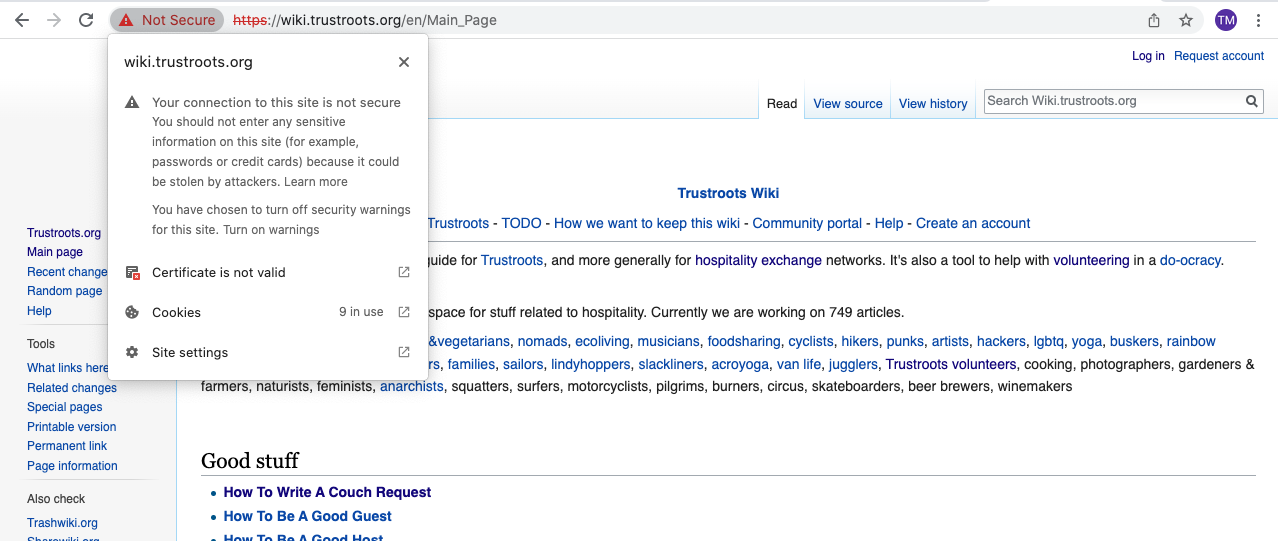
Task: Click What links here tool link
Action: click(x=68, y=368)
